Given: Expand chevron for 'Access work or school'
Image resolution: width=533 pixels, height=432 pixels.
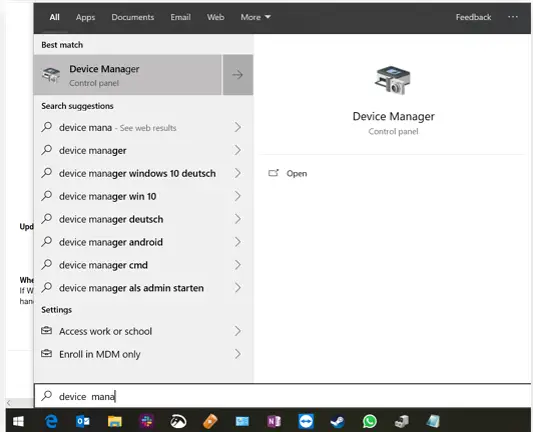Looking at the screenshot, I should pyautogui.click(x=238, y=331).
